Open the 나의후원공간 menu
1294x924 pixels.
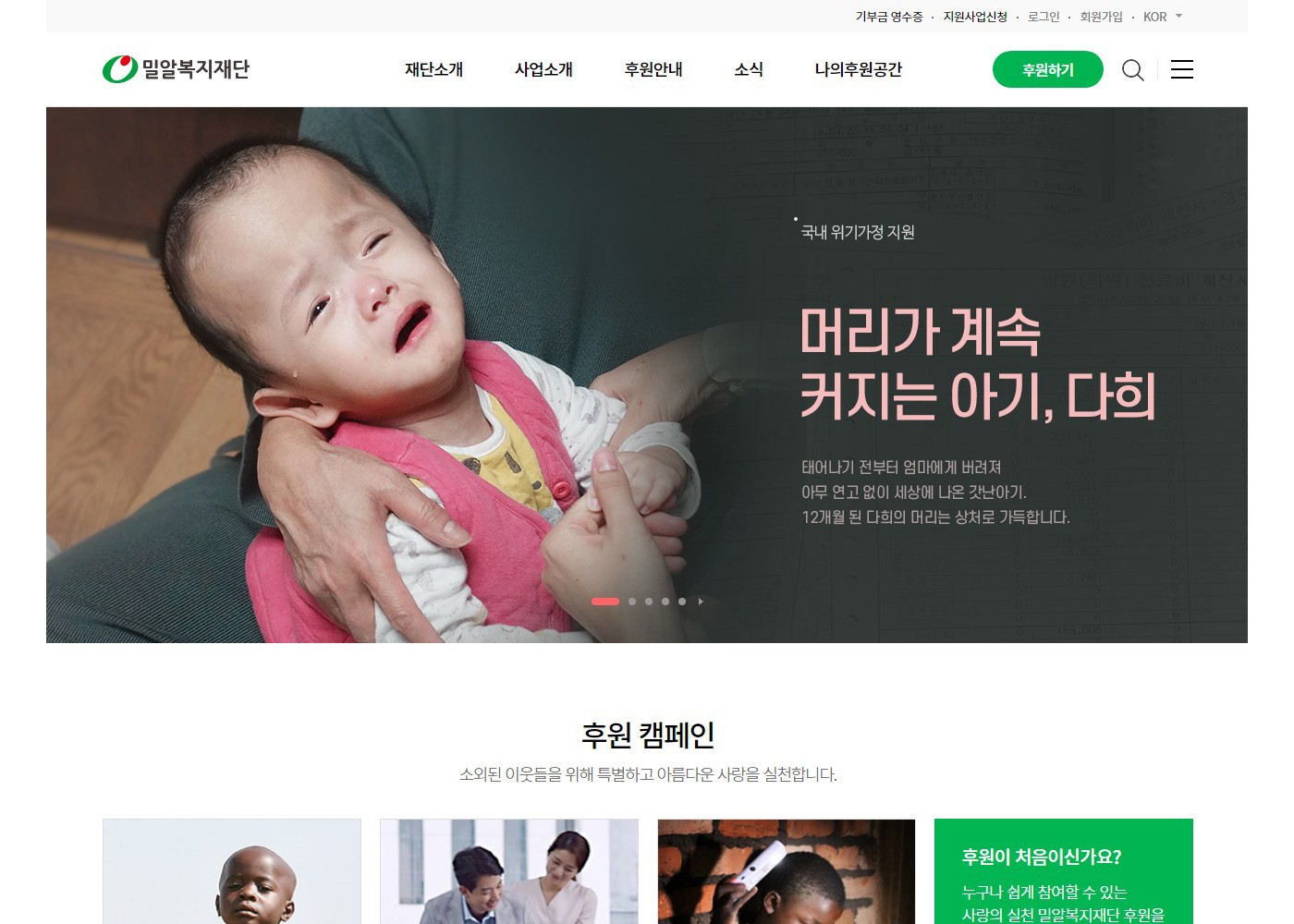(x=858, y=69)
